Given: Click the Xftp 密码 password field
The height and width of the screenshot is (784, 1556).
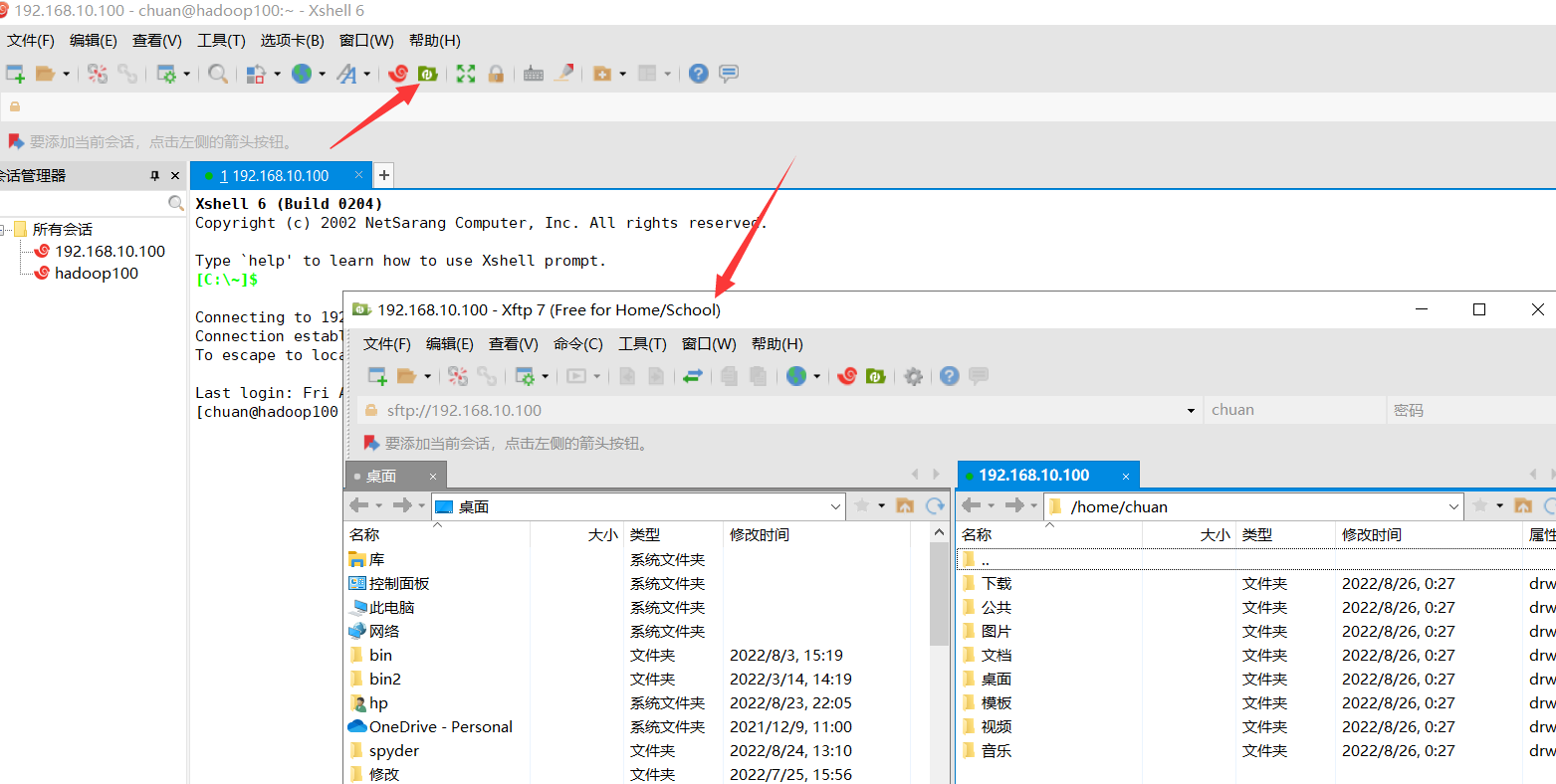Looking at the screenshot, I should [x=1470, y=410].
